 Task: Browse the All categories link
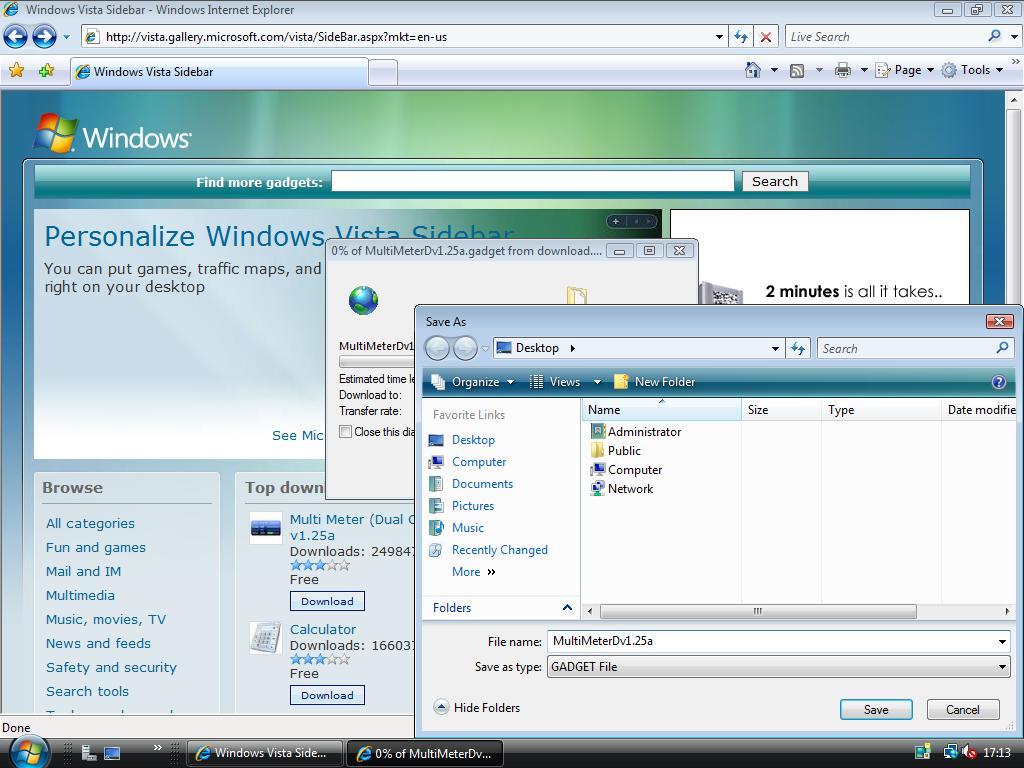tap(90, 523)
